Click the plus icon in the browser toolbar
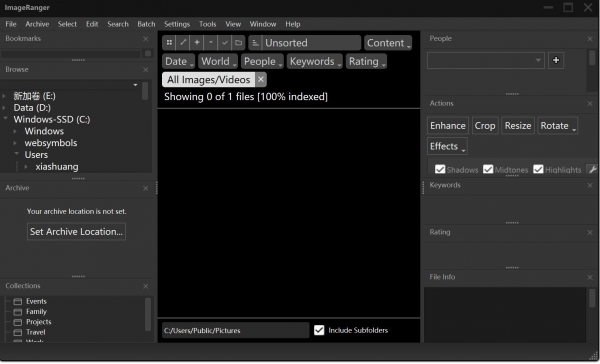The image size is (600, 364). (x=197, y=43)
